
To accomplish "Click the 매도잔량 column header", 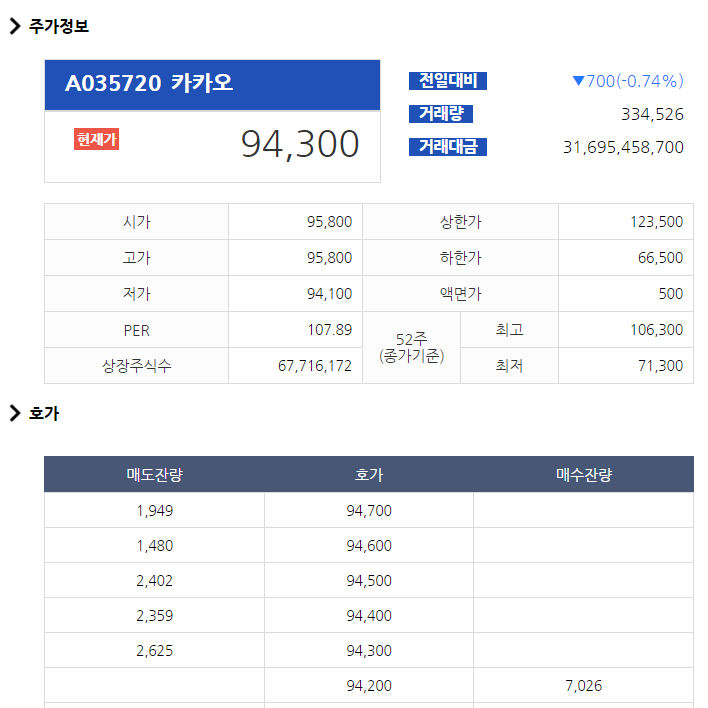I will [154, 475].
